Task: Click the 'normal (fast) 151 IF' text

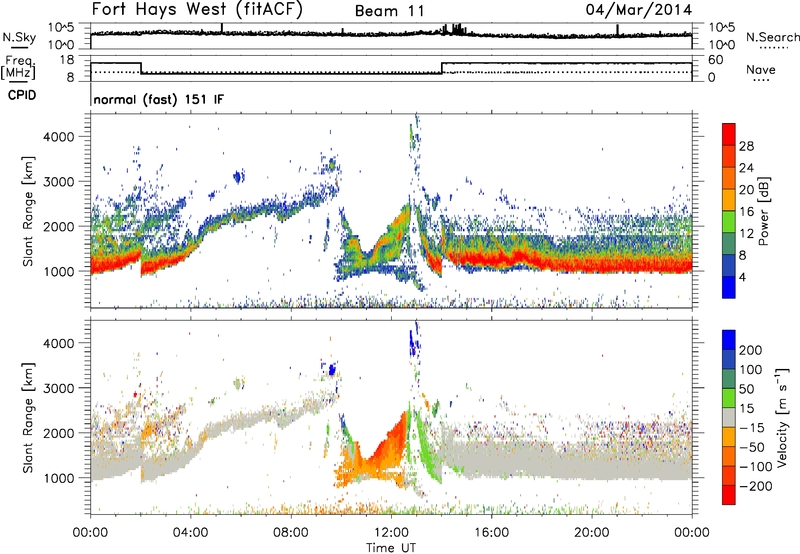Action: [159, 99]
